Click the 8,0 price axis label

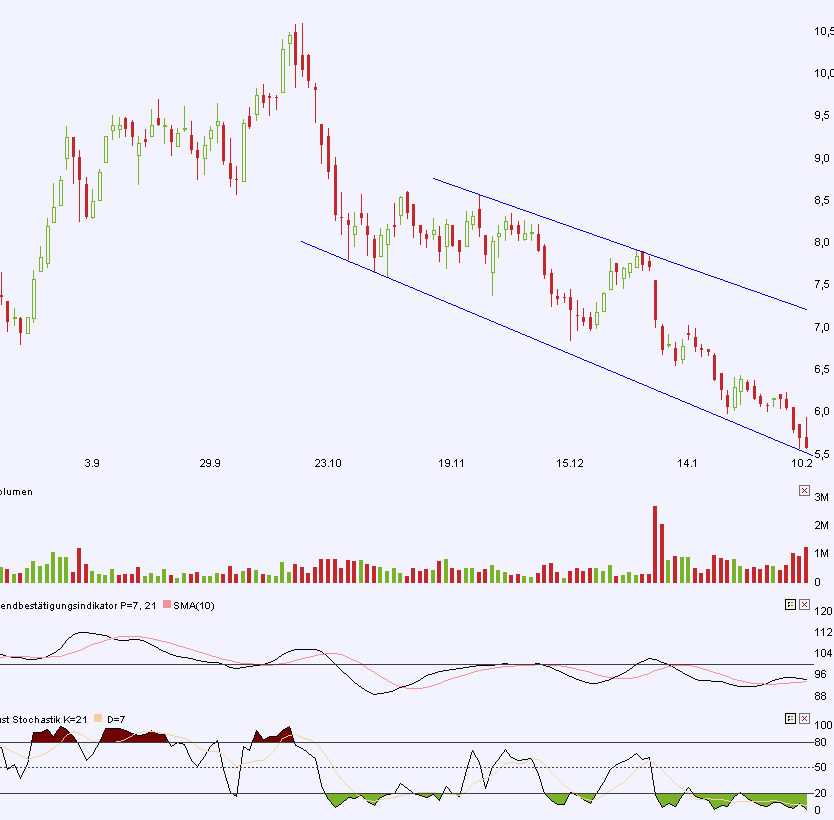coord(822,242)
